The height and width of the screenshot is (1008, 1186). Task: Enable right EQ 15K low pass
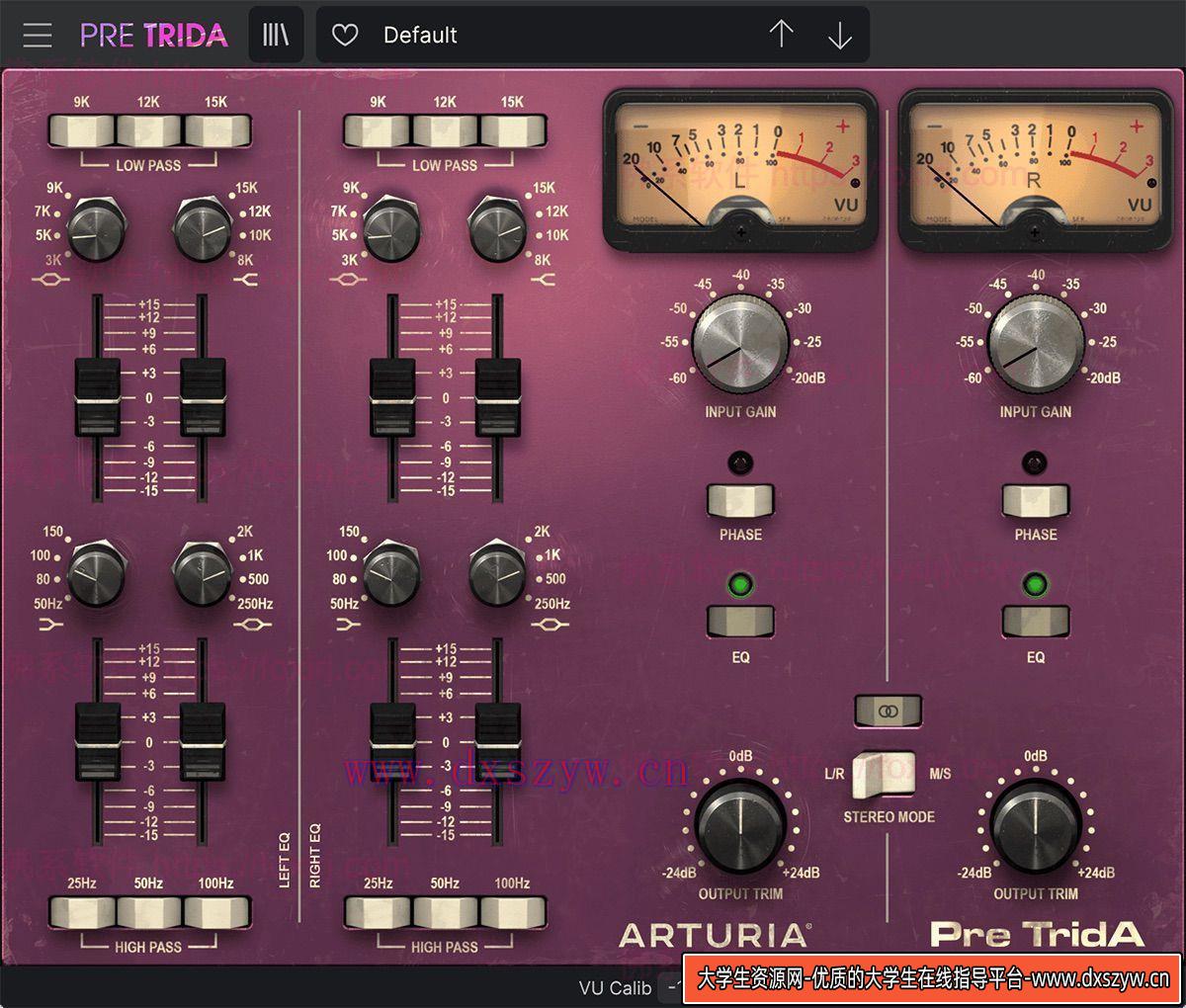[512, 130]
